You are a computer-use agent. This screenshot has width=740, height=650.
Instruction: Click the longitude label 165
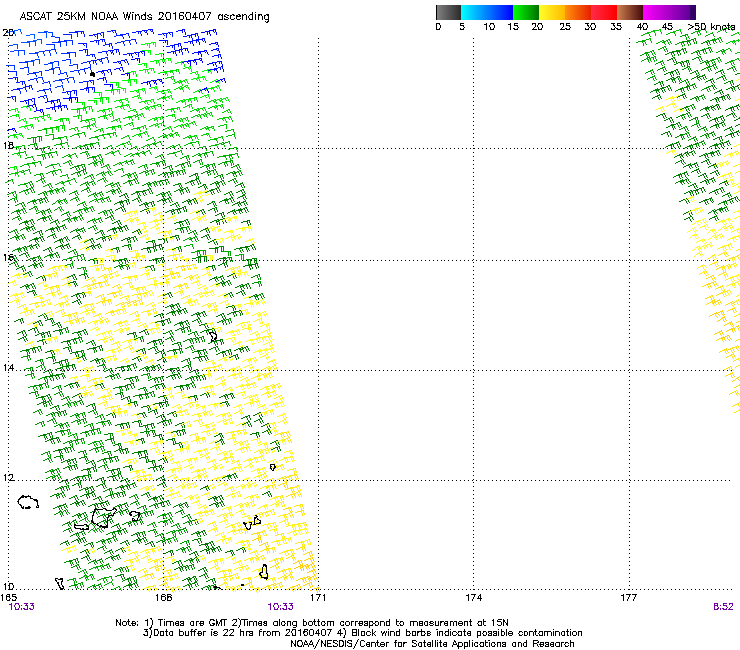[8, 598]
